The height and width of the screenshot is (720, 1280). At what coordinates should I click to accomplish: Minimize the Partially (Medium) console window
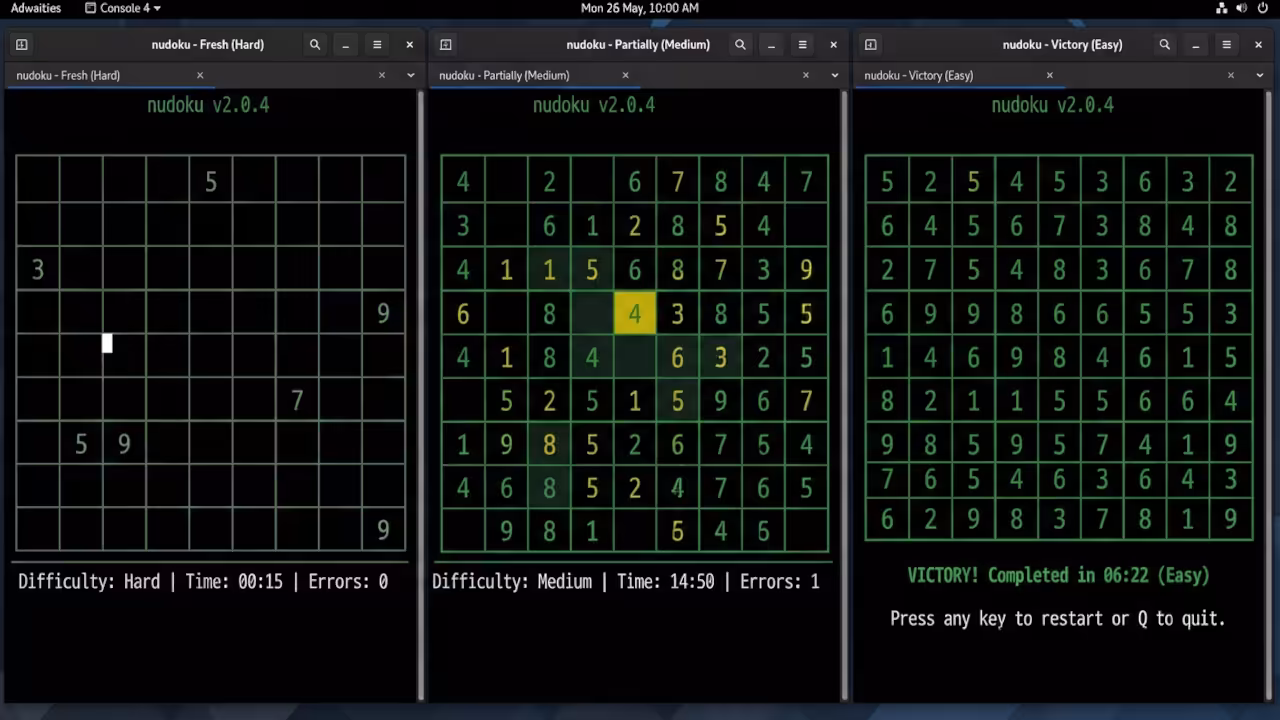tap(771, 45)
